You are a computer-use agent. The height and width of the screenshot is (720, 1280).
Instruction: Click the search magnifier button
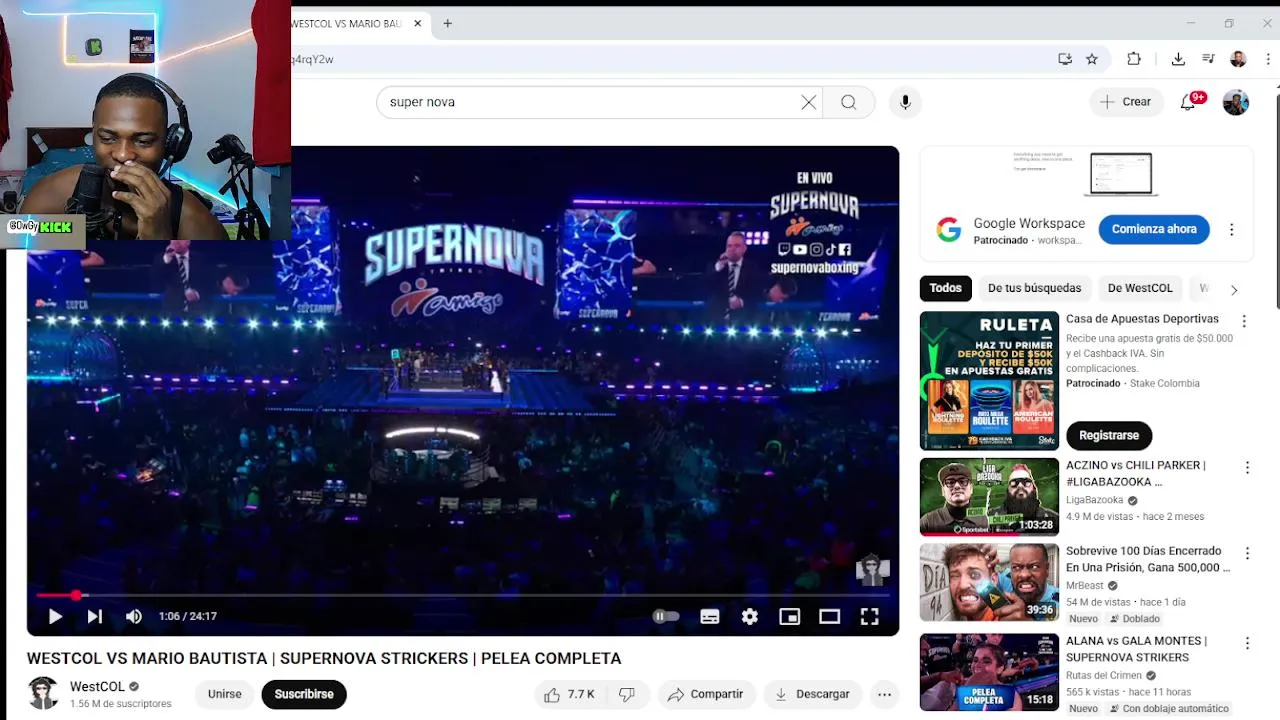click(x=848, y=102)
